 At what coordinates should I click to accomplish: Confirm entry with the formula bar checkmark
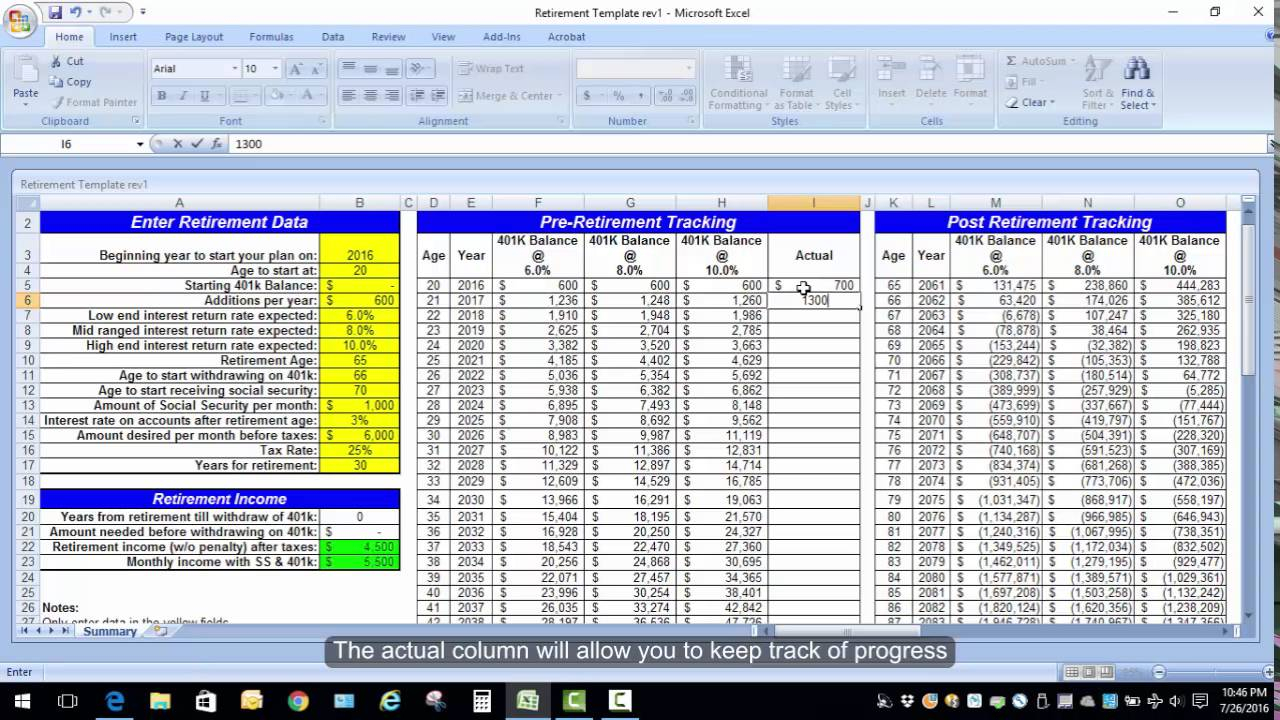coord(197,144)
